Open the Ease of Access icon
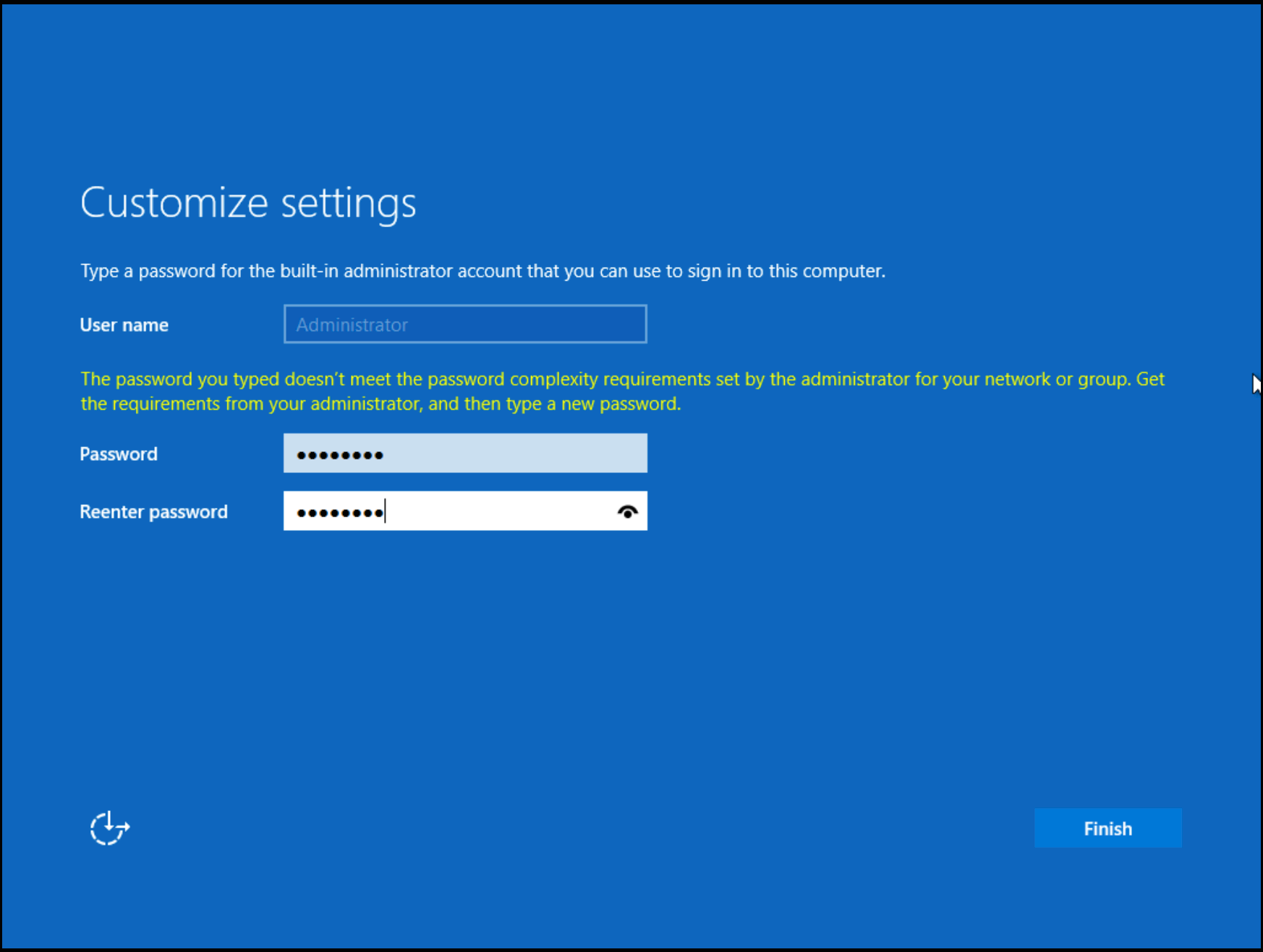 (109, 828)
